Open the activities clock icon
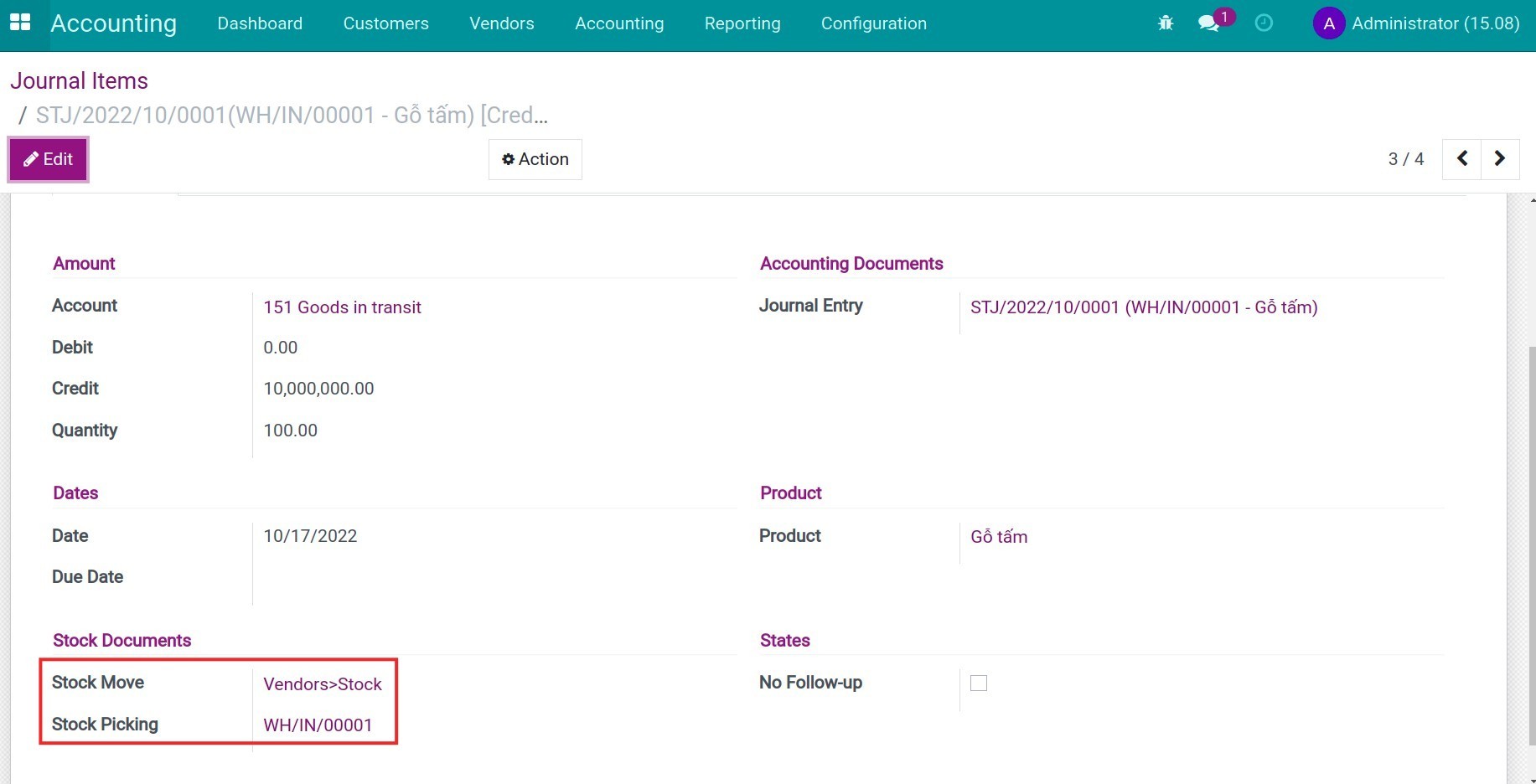 tap(1263, 23)
